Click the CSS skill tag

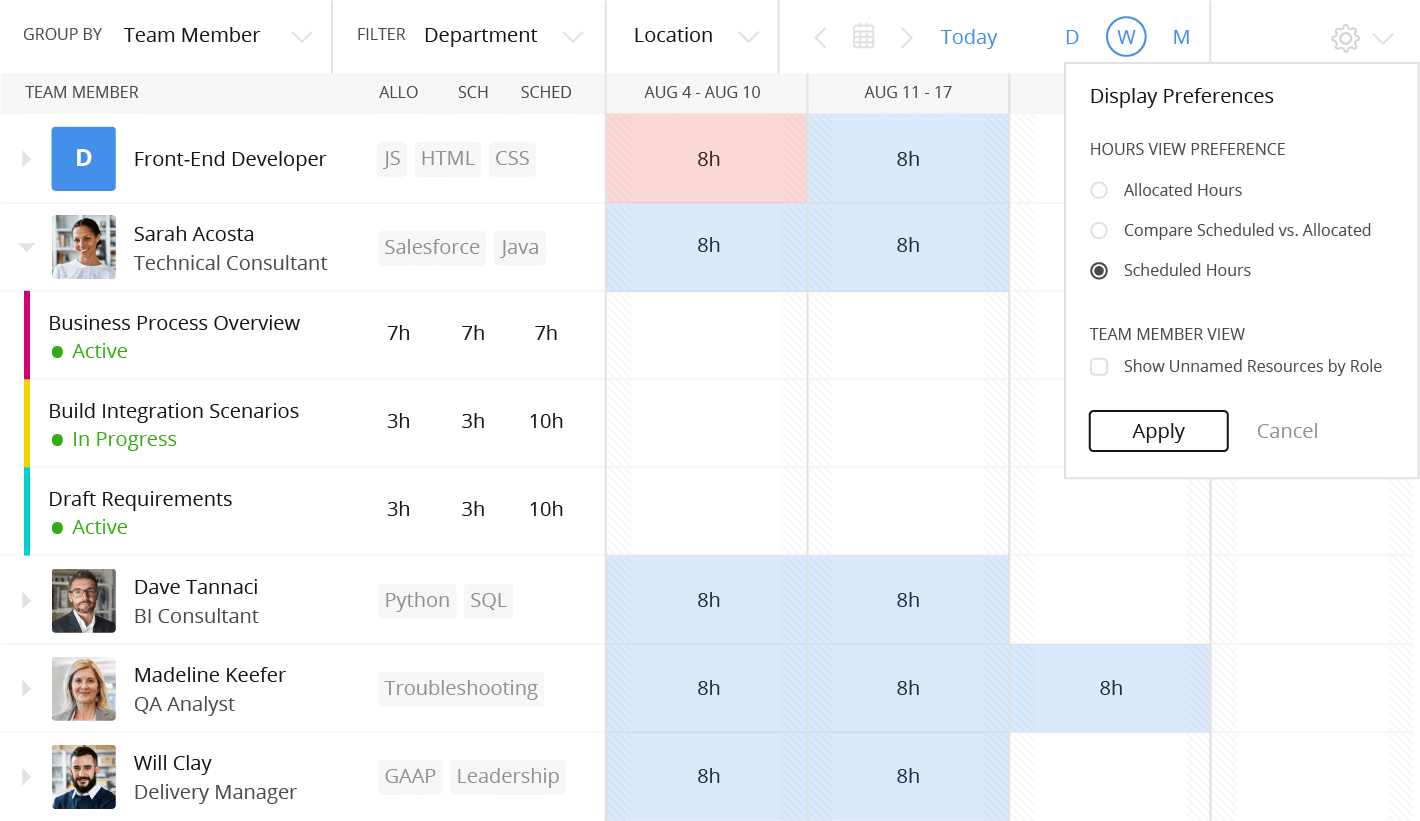[x=512, y=159]
